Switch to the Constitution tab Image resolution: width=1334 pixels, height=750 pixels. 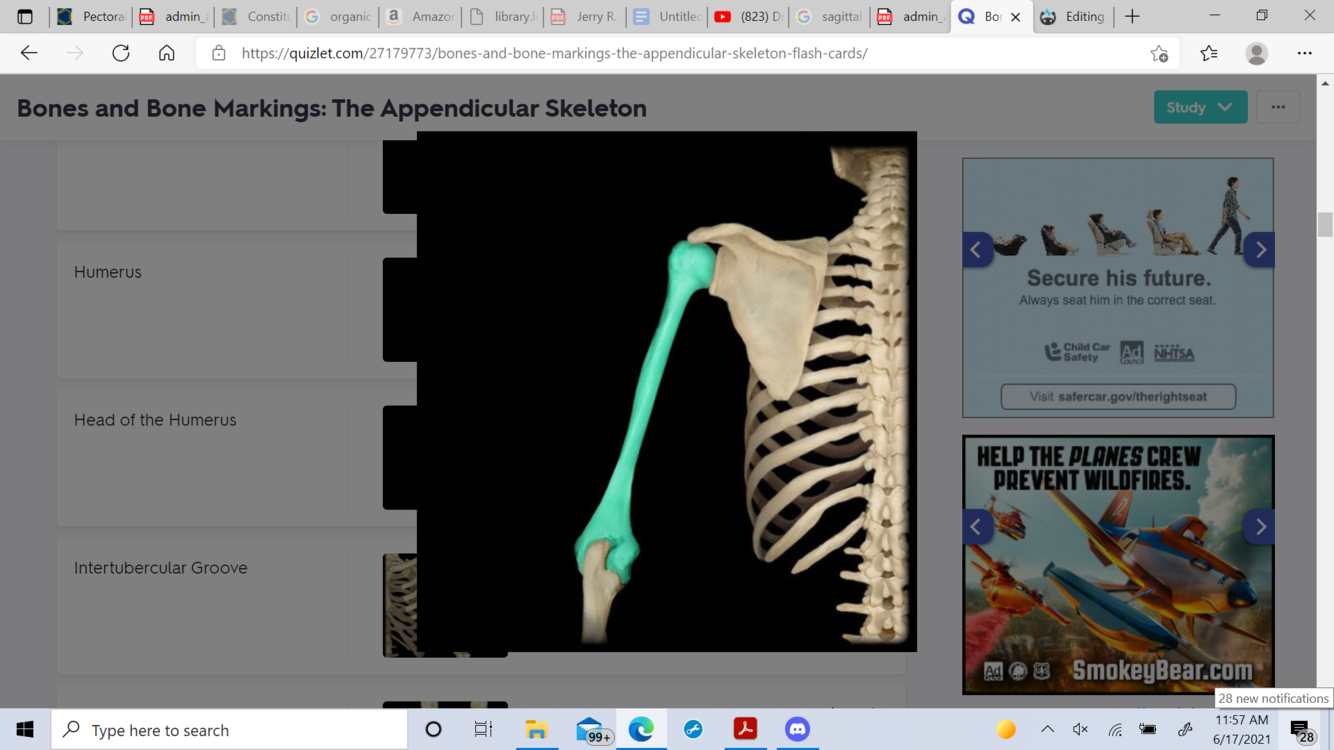[x=256, y=16]
